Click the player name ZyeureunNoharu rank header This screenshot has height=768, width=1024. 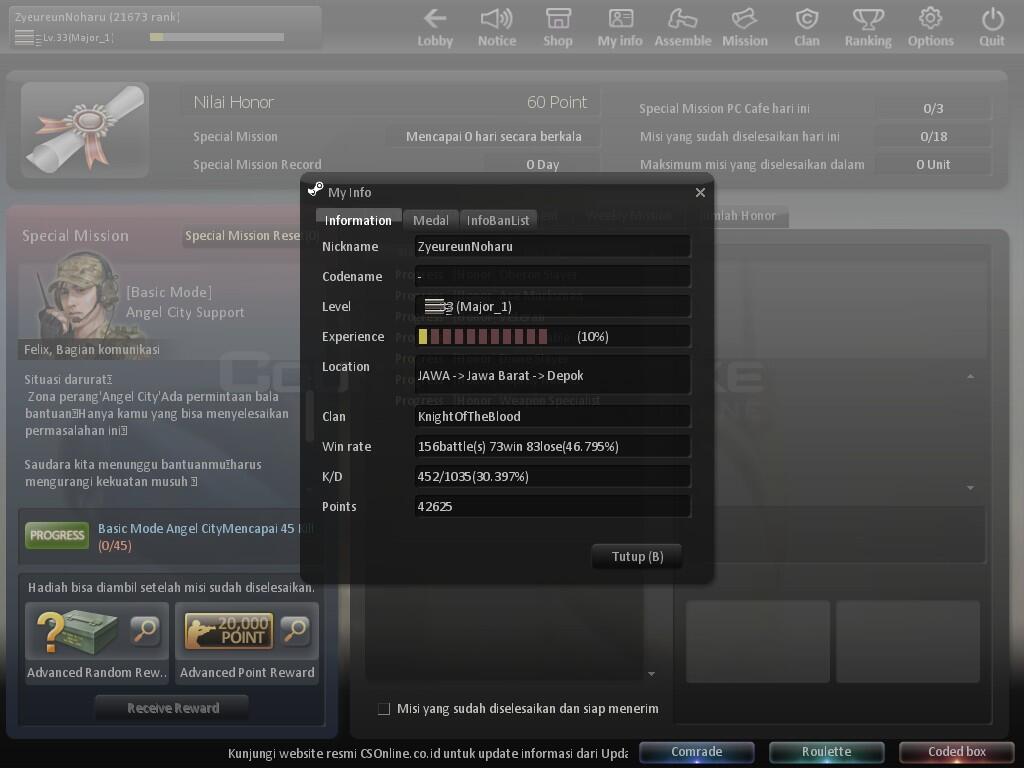97,17
